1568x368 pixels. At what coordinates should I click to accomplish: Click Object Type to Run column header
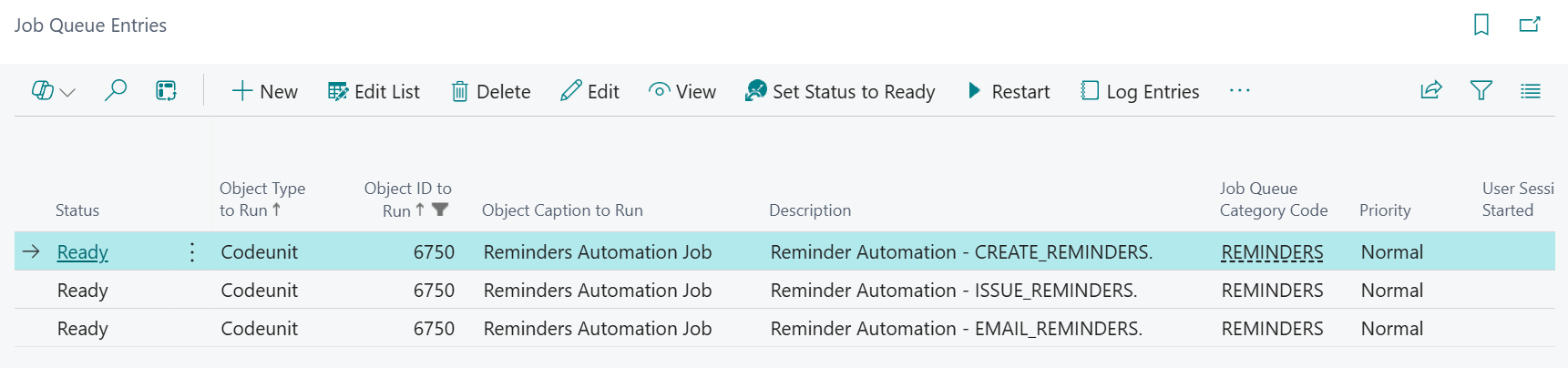click(x=262, y=199)
